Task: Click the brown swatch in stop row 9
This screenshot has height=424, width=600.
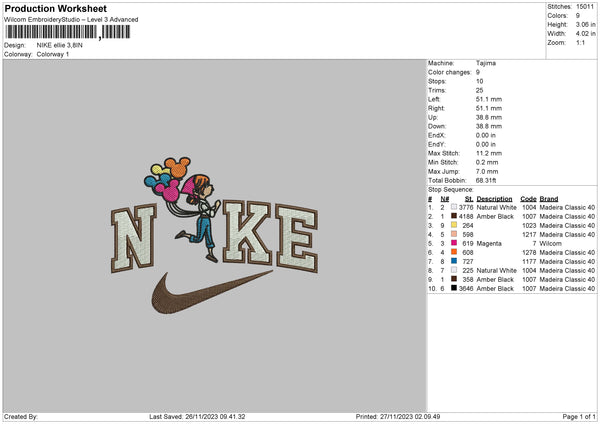Action: click(x=454, y=279)
